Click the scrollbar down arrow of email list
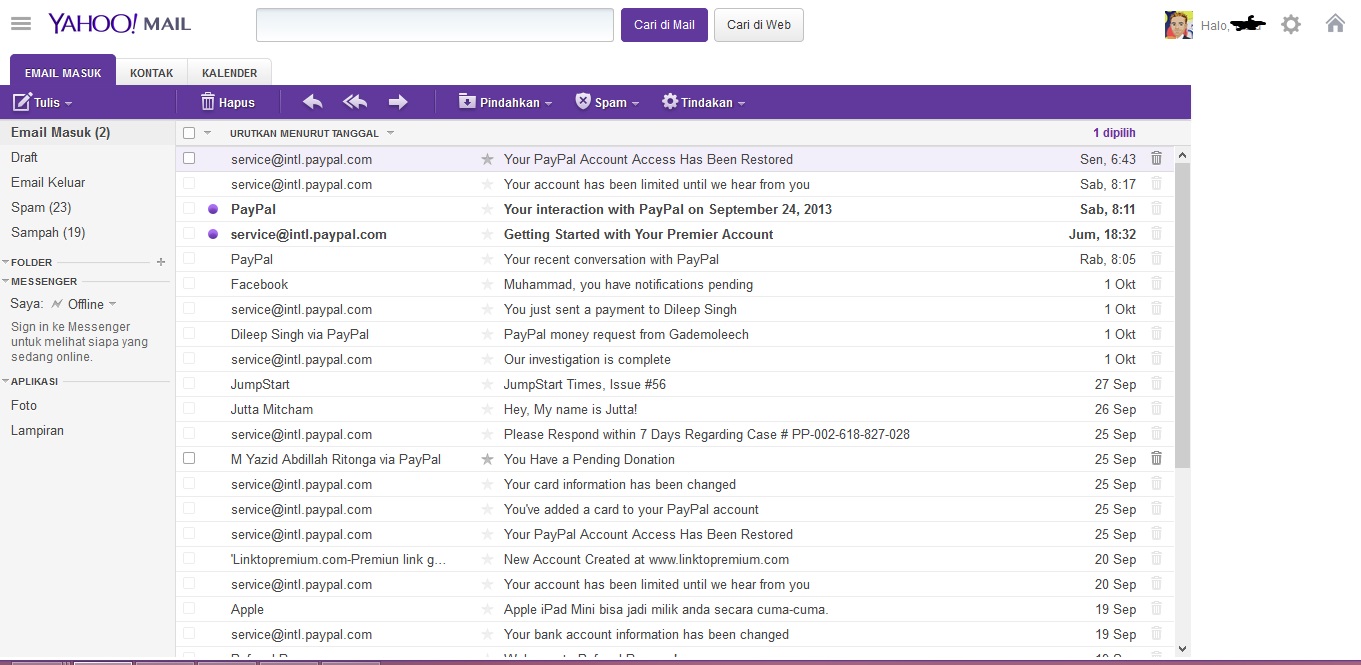 click(x=1182, y=648)
